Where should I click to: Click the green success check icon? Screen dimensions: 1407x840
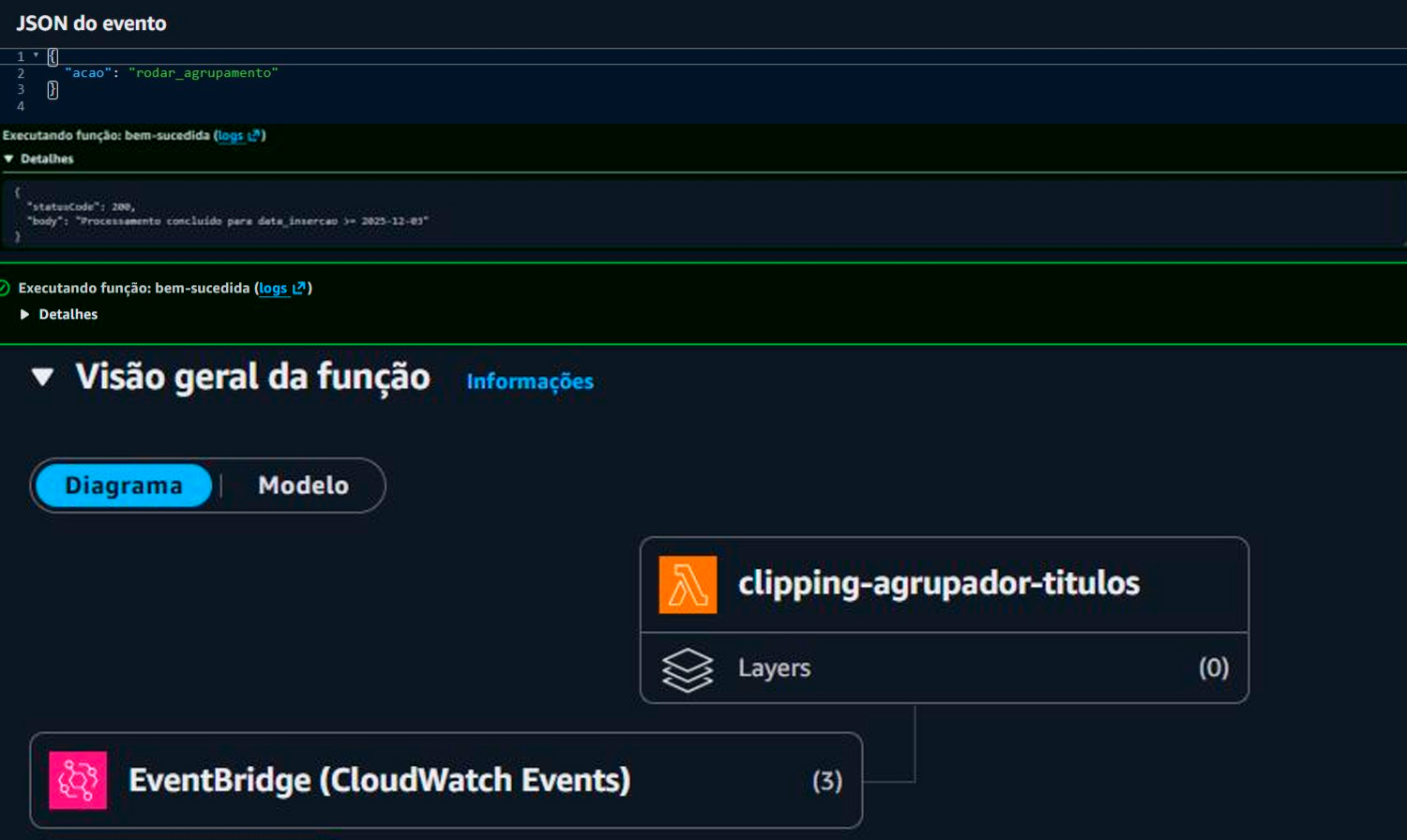(x=4, y=288)
